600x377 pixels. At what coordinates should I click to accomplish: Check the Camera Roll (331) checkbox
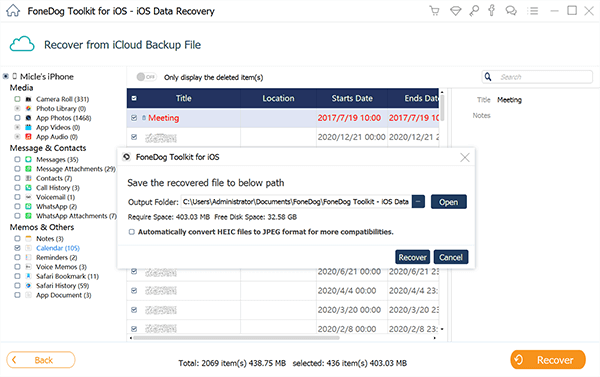17,99
